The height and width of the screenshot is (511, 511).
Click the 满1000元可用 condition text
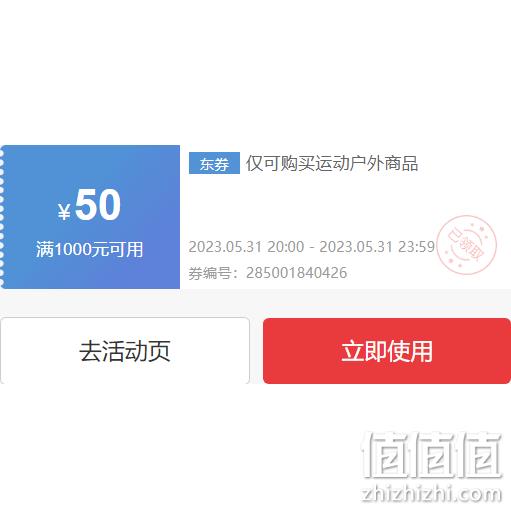pyautogui.click(x=89, y=249)
